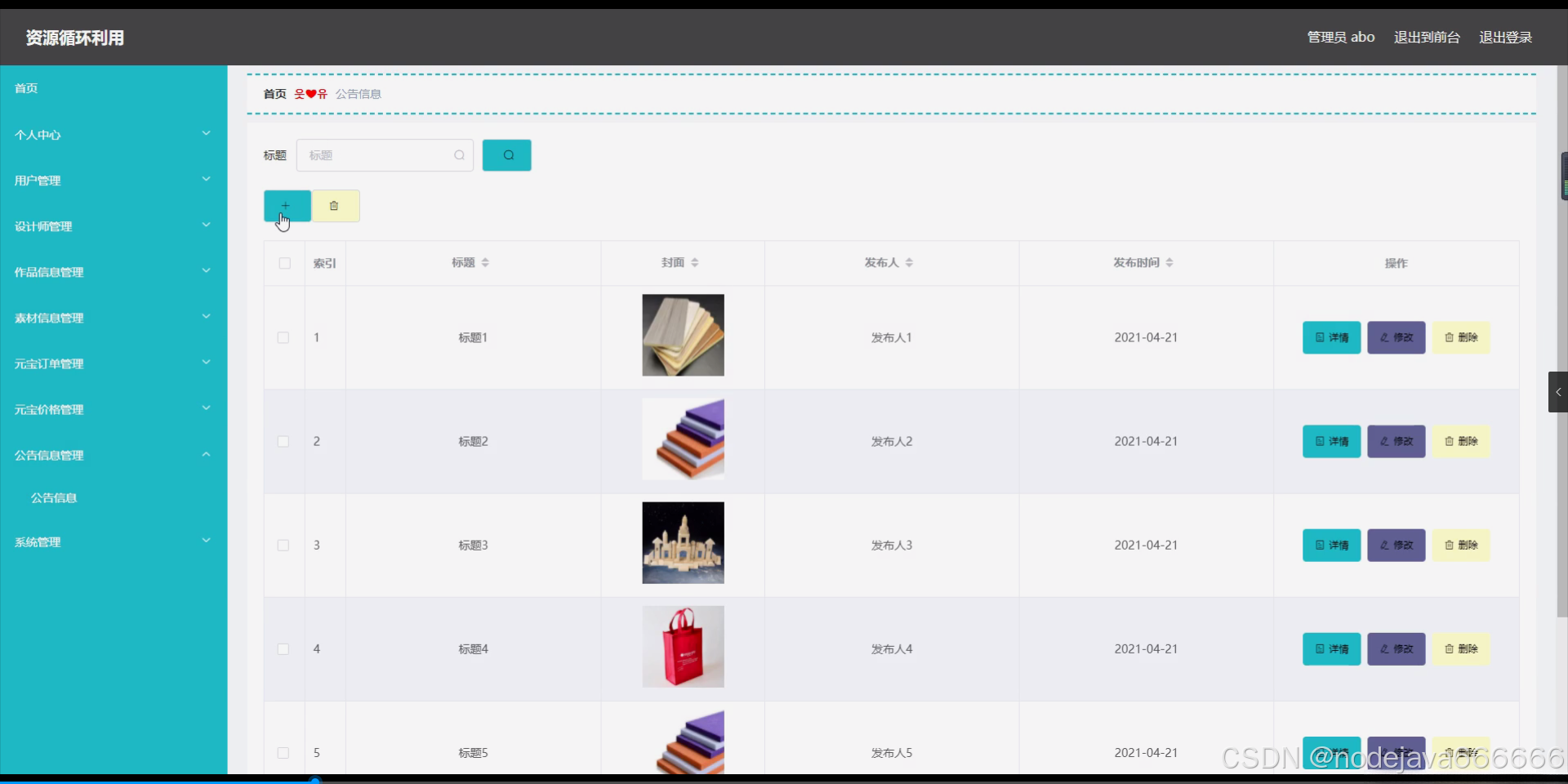Image resolution: width=1568 pixels, height=784 pixels.
Task: Click 修改 for row 标题2
Action: coord(1396,441)
